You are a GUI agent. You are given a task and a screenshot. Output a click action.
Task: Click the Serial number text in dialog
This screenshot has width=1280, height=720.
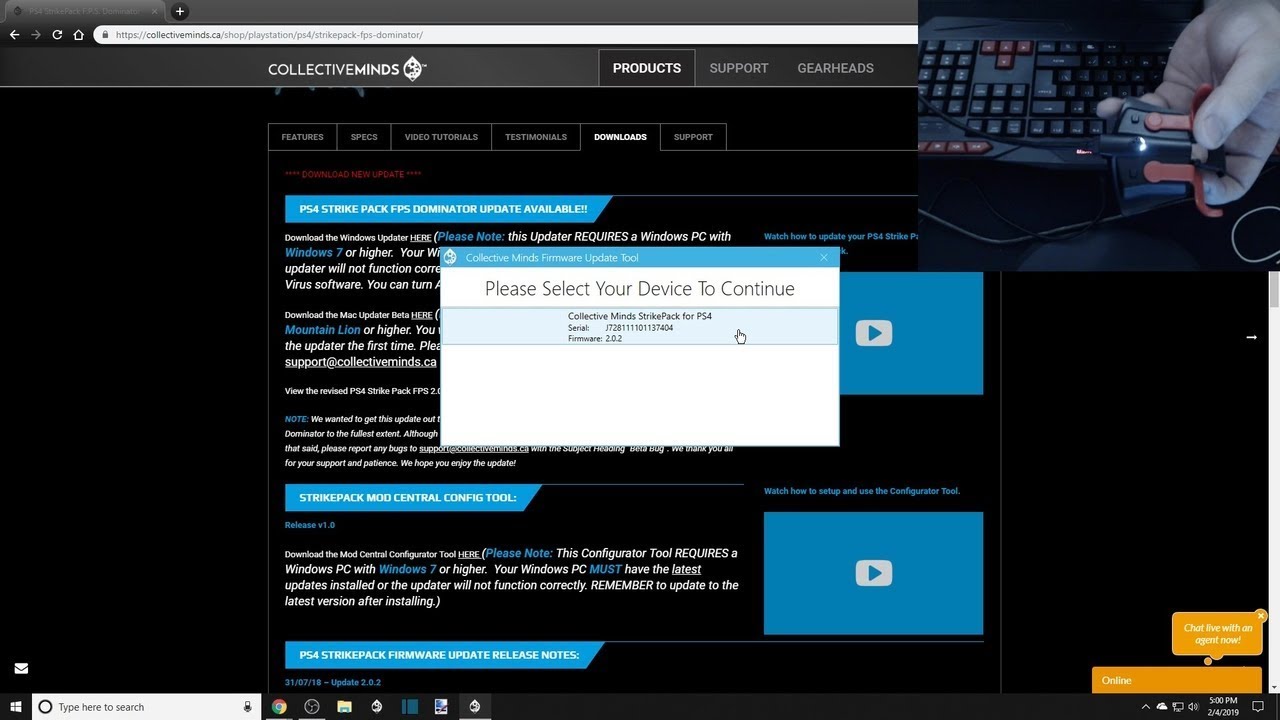[620, 328]
